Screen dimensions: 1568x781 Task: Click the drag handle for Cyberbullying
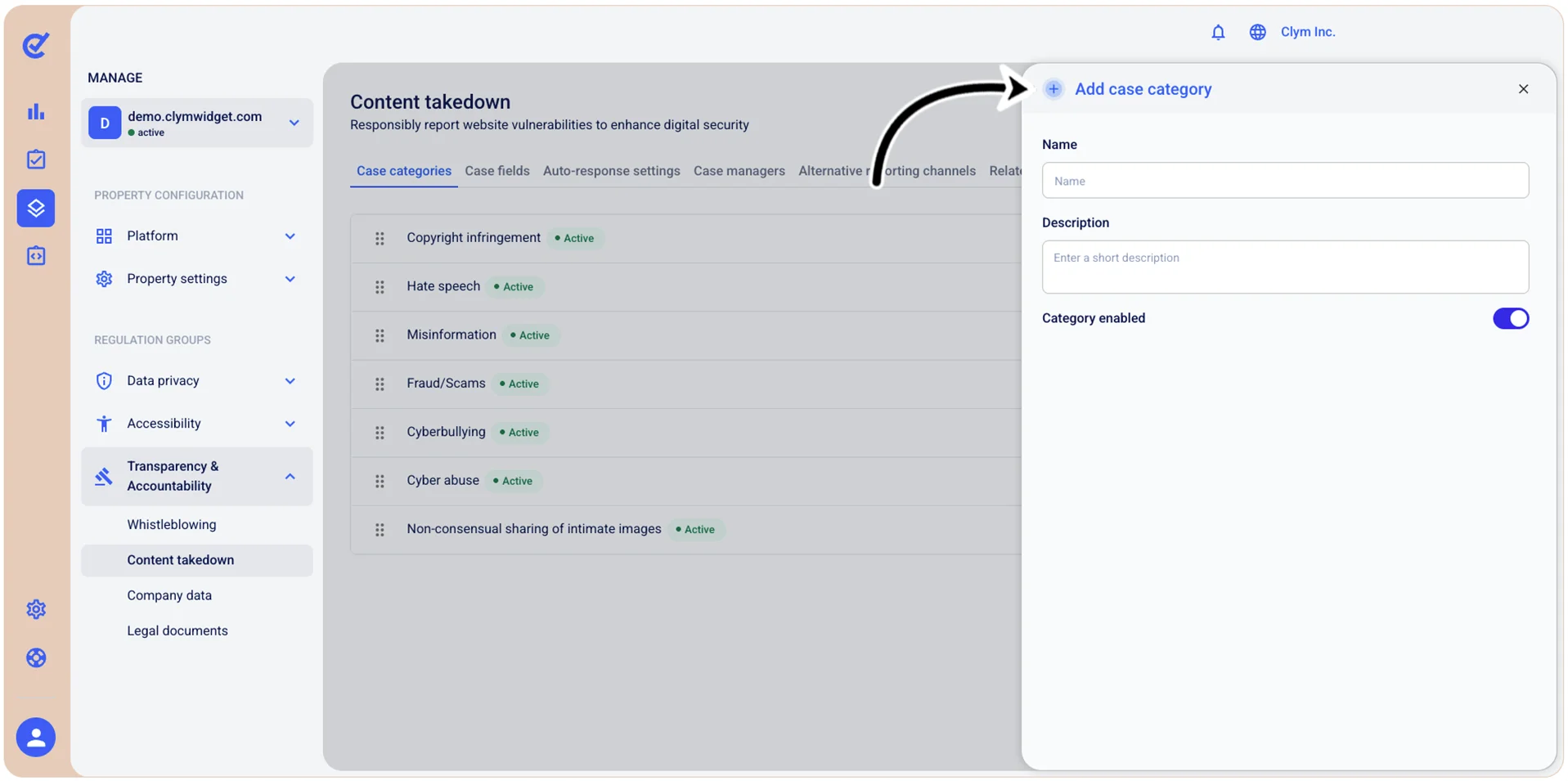[380, 432]
